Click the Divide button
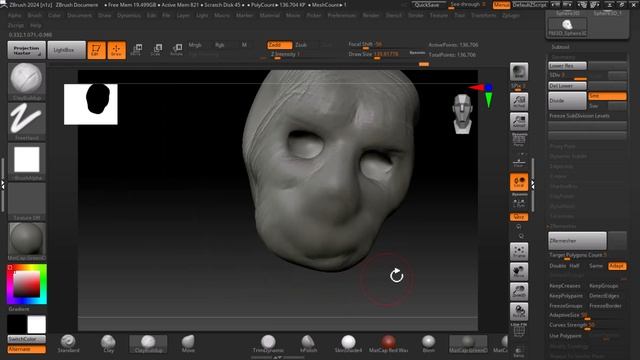This screenshot has width=640, height=360. [x=567, y=101]
